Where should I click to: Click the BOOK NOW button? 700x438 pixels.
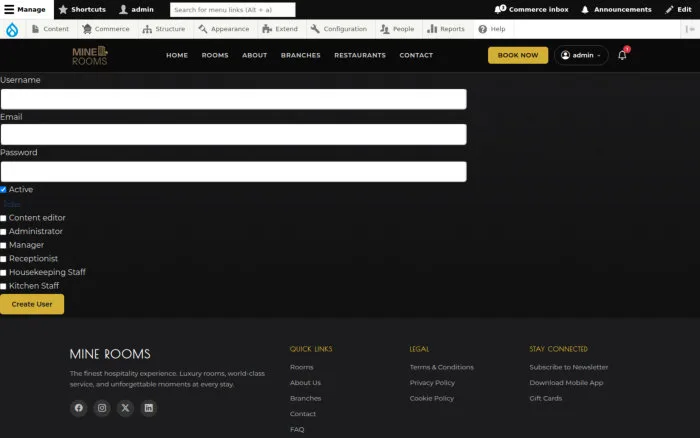click(x=518, y=55)
